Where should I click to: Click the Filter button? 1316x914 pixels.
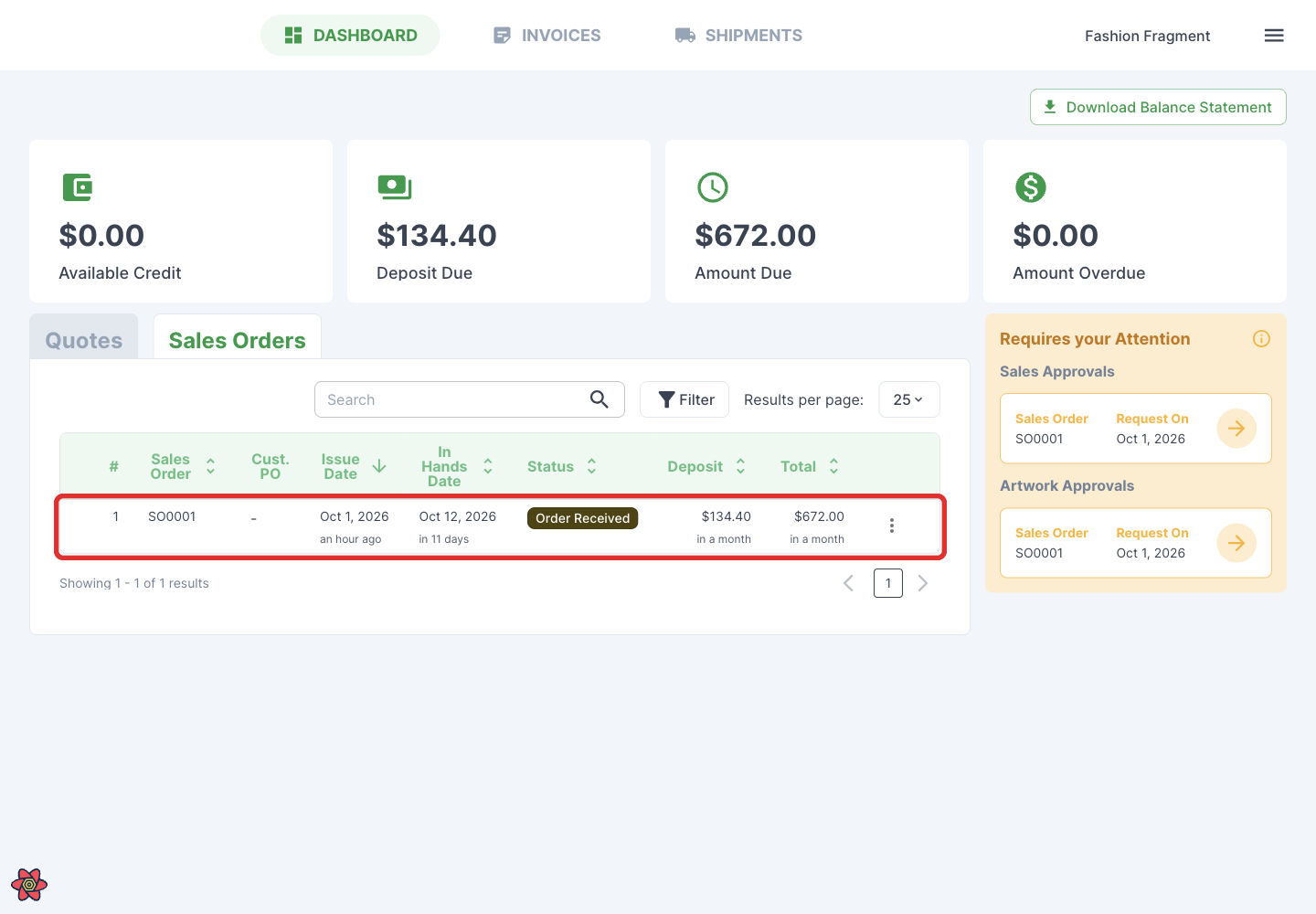(x=685, y=399)
